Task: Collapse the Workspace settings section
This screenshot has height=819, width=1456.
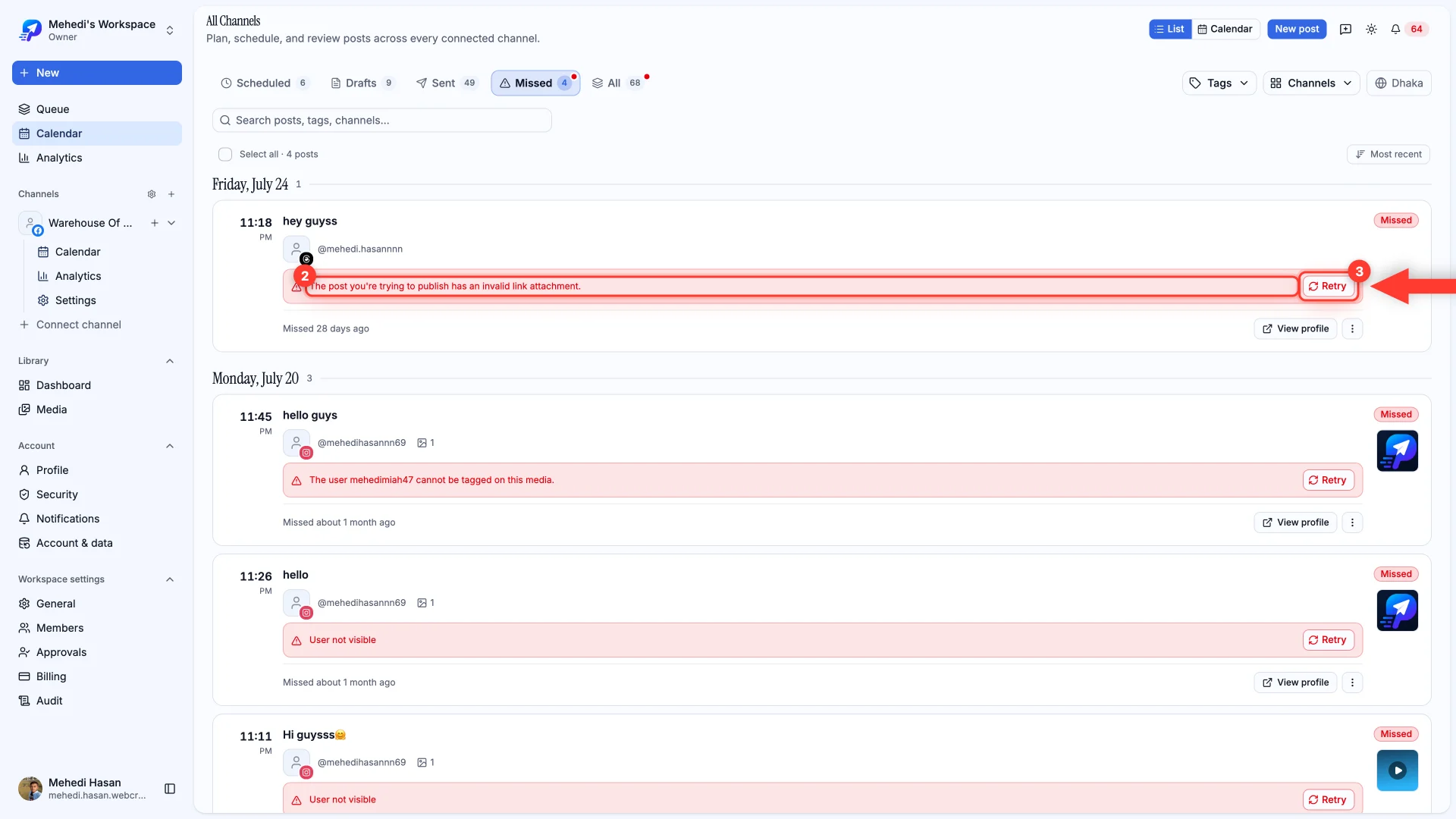Action: (170, 579)
